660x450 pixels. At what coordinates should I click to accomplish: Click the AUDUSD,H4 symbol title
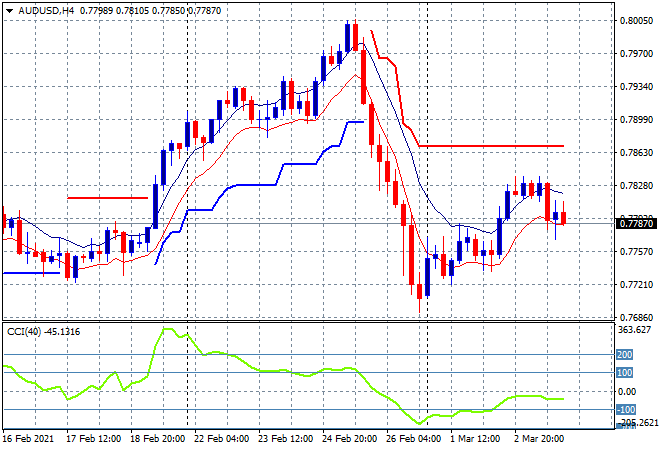tap(46, 11)
